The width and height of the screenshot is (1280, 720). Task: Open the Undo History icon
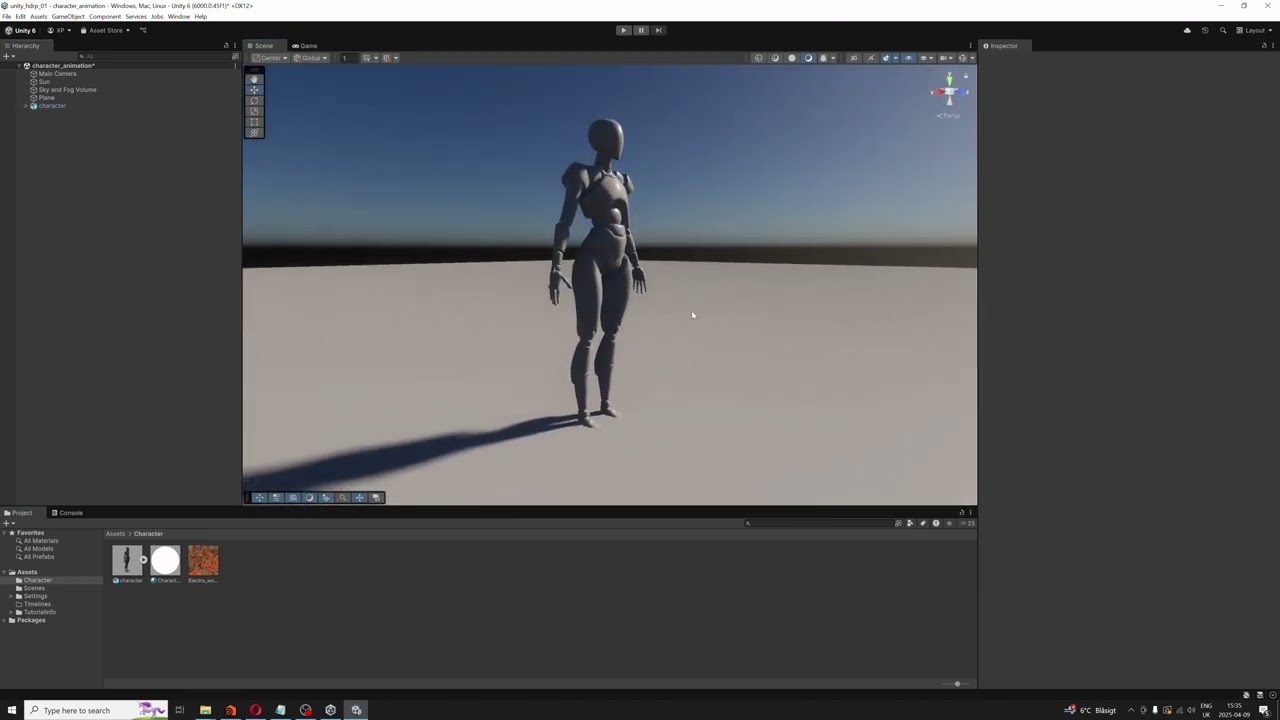(x=1205, y=30)
